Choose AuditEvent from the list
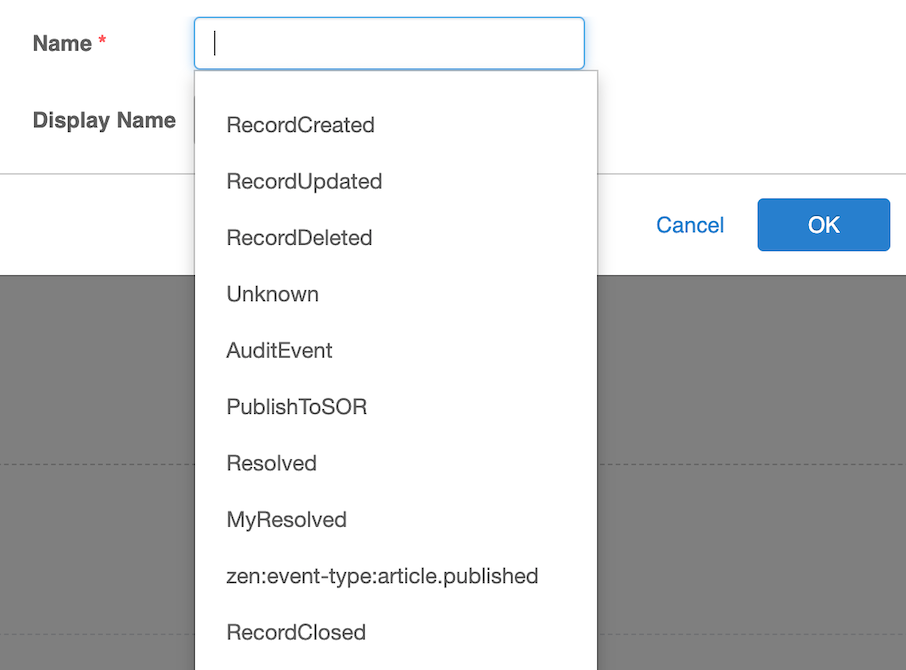The height and width of the screenshot is (670, 906). pos(396,351)
